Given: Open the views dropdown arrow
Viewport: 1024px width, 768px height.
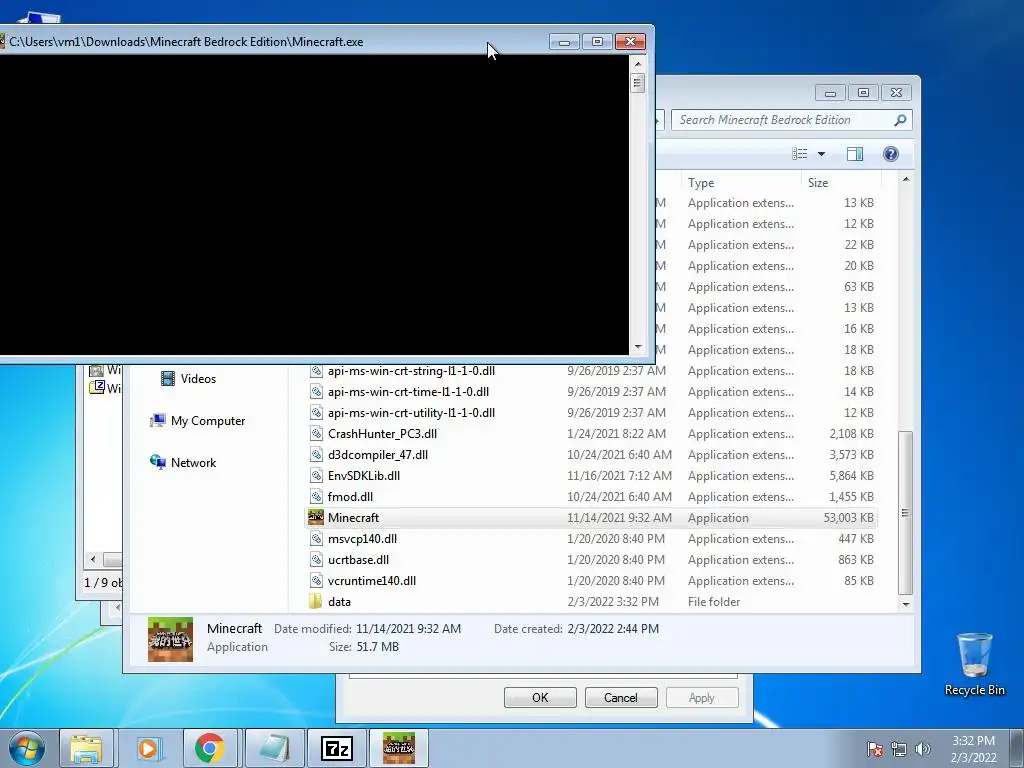Looking at the screenshot, I should click(822, 154).
